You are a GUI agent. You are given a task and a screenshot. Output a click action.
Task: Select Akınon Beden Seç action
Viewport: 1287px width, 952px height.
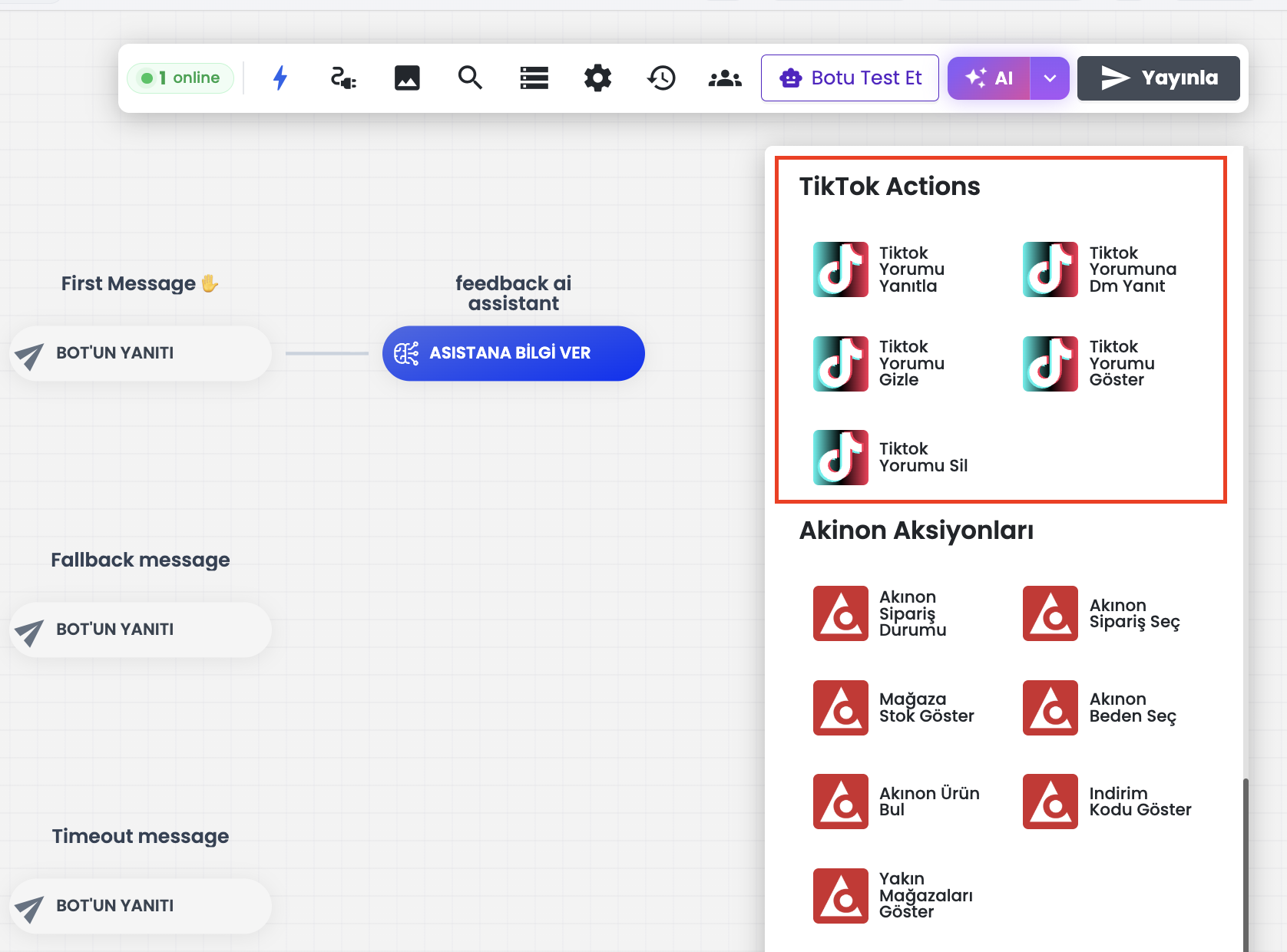click(x=1100, y=707)
